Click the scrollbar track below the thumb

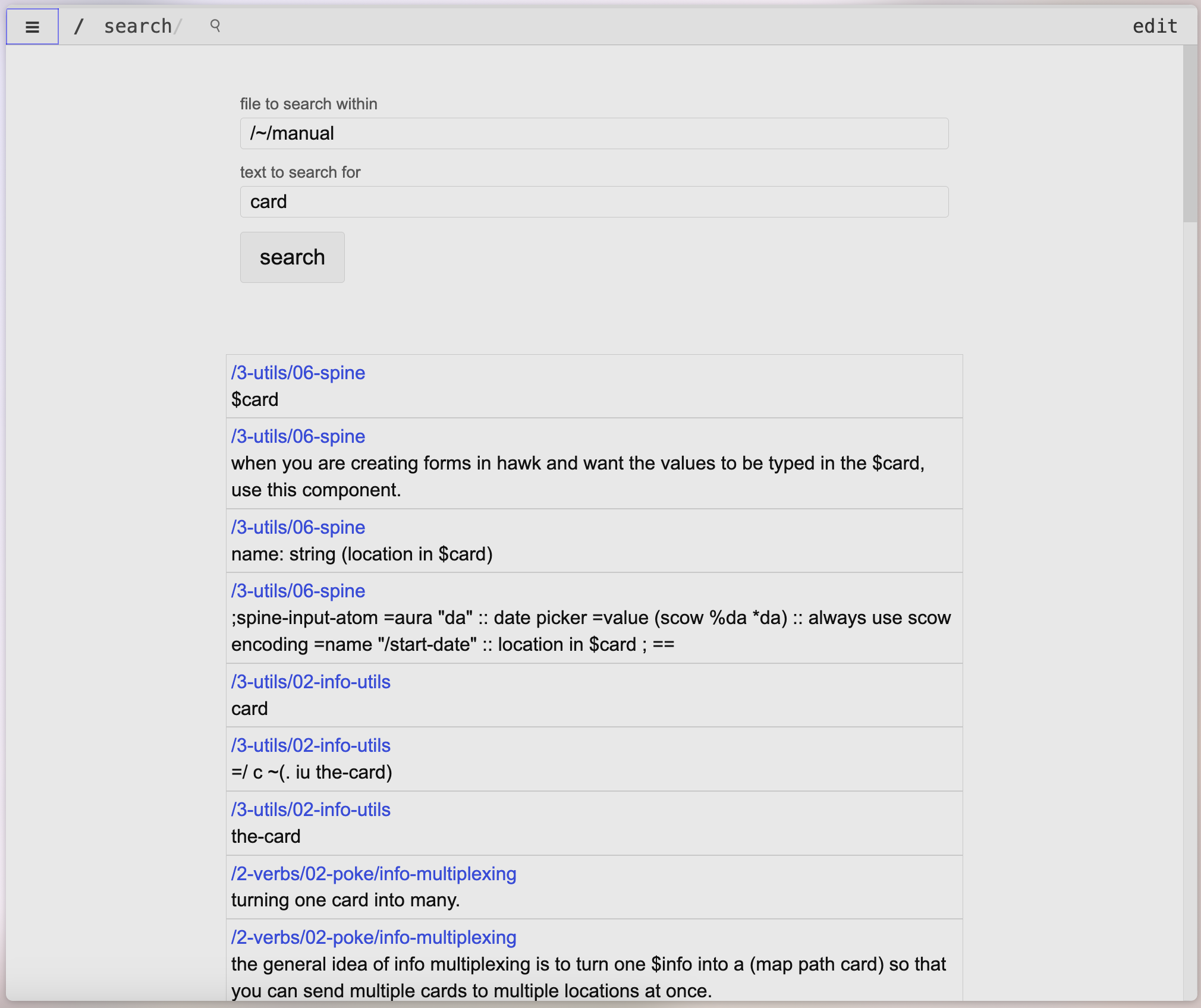click(x=1190, y=594)
